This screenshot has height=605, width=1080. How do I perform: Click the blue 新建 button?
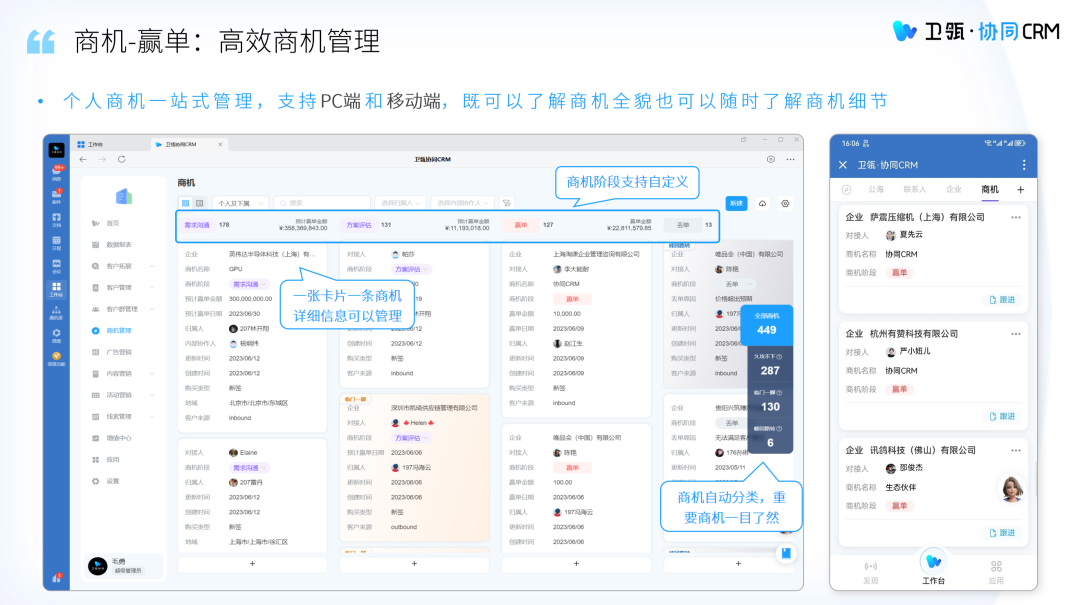click(736, 203)
